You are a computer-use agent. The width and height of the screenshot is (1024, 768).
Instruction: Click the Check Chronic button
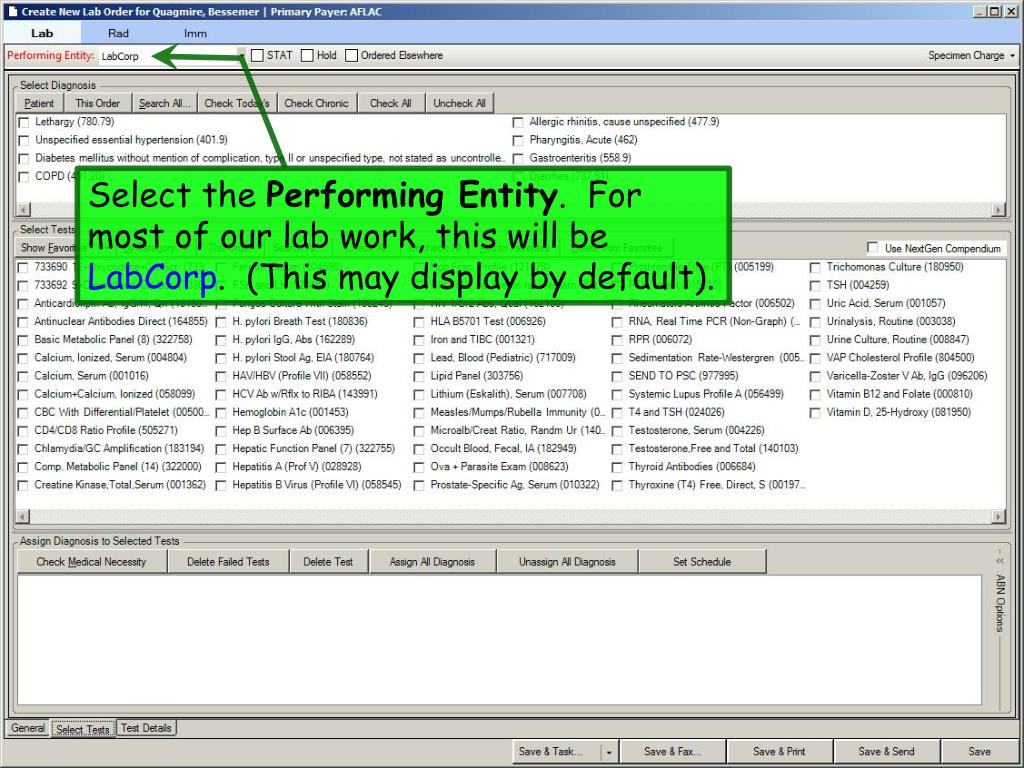(x=317, y=103)
